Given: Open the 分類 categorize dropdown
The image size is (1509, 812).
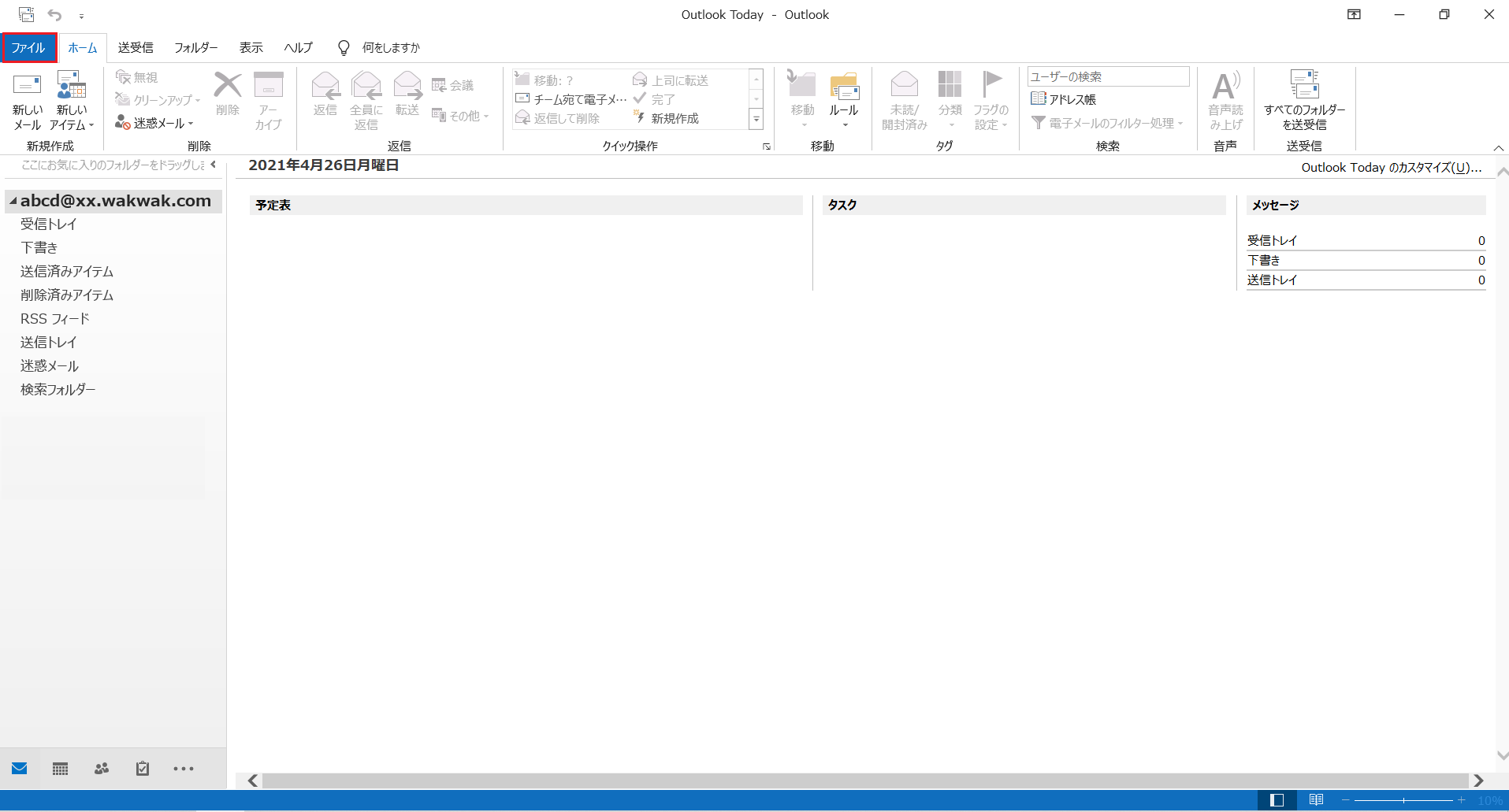Looking at the screenshot, I should [x=950, y=101].
